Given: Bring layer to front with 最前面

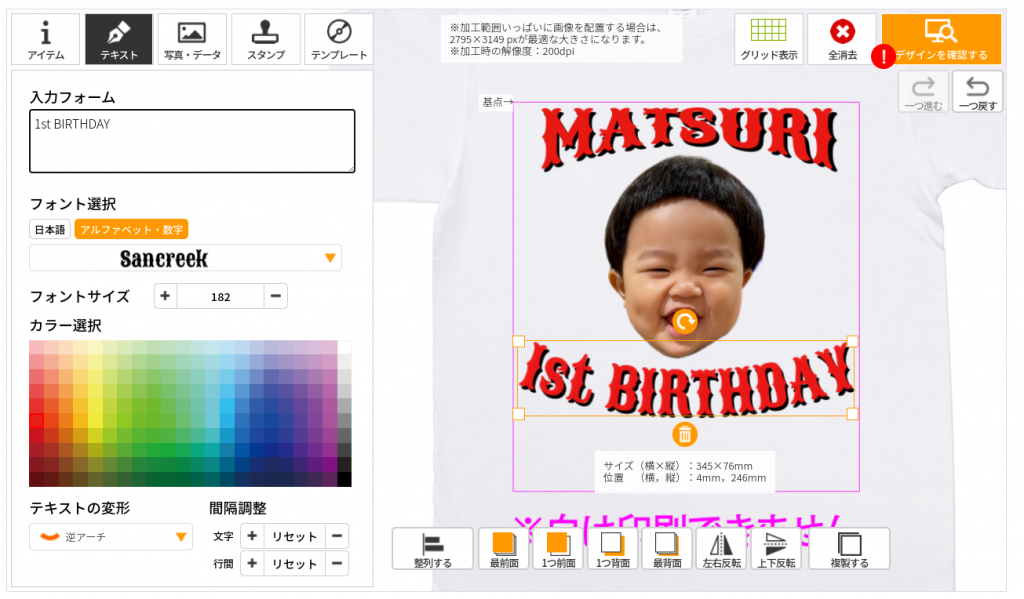Looking at the screenshot, I should click(504, 549).
